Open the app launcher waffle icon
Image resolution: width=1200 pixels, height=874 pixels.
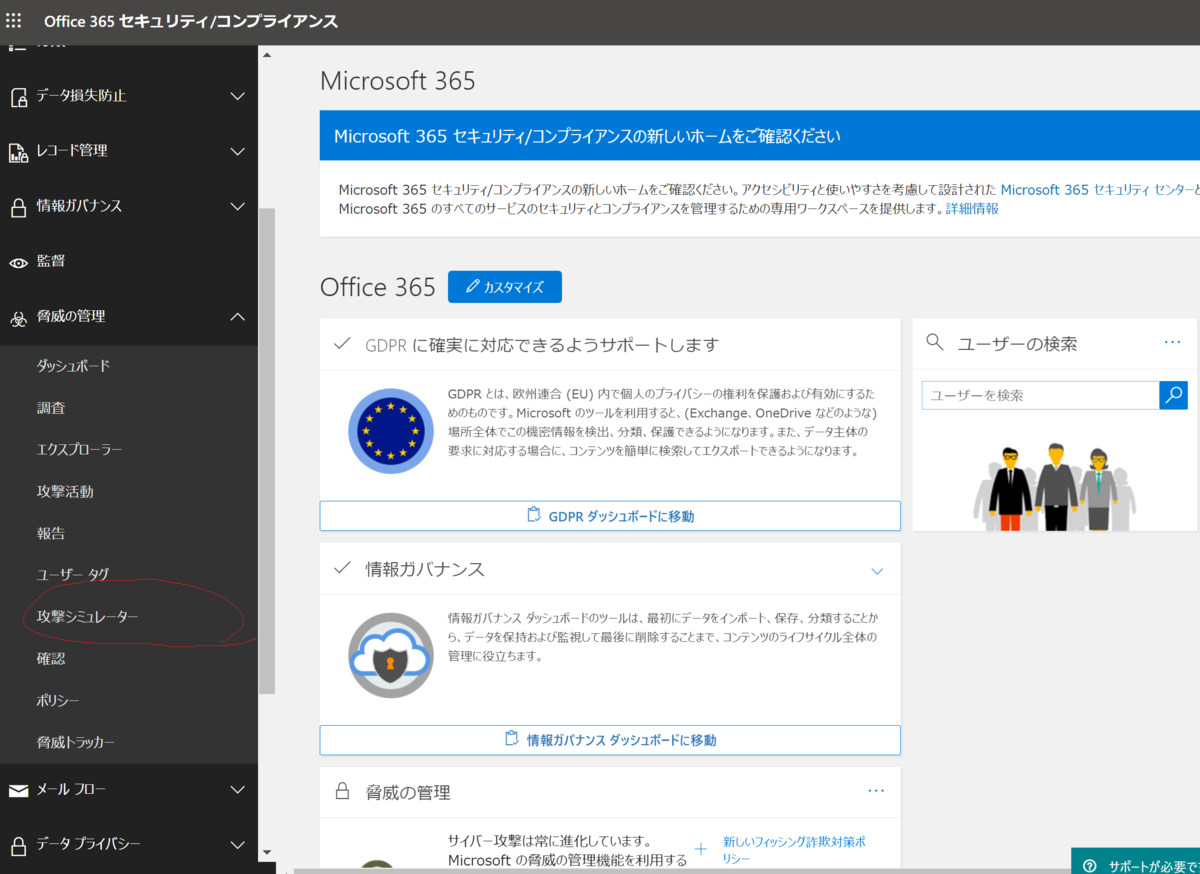pyautogui.click(x=14, y=21)
